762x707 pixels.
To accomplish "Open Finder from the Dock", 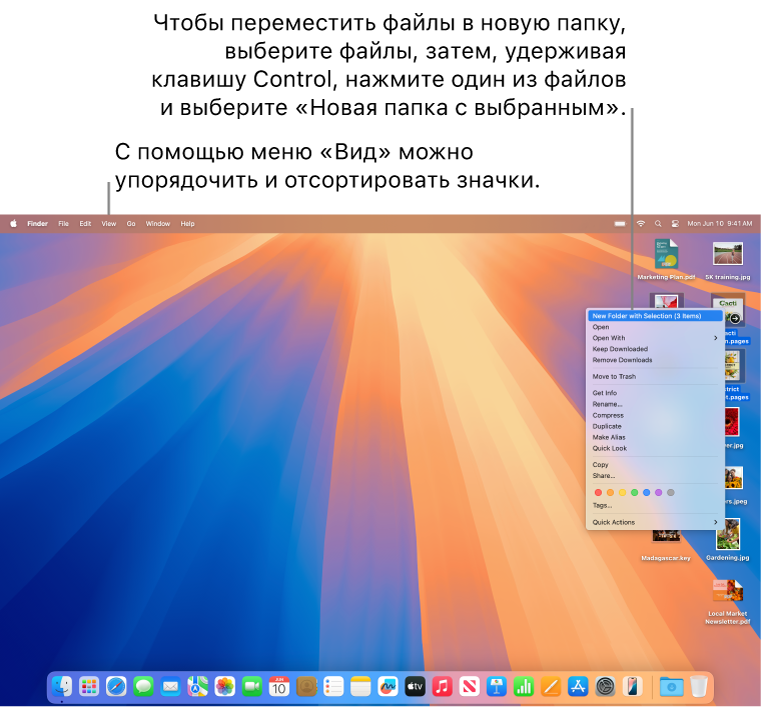I will (x=62, y=687).
